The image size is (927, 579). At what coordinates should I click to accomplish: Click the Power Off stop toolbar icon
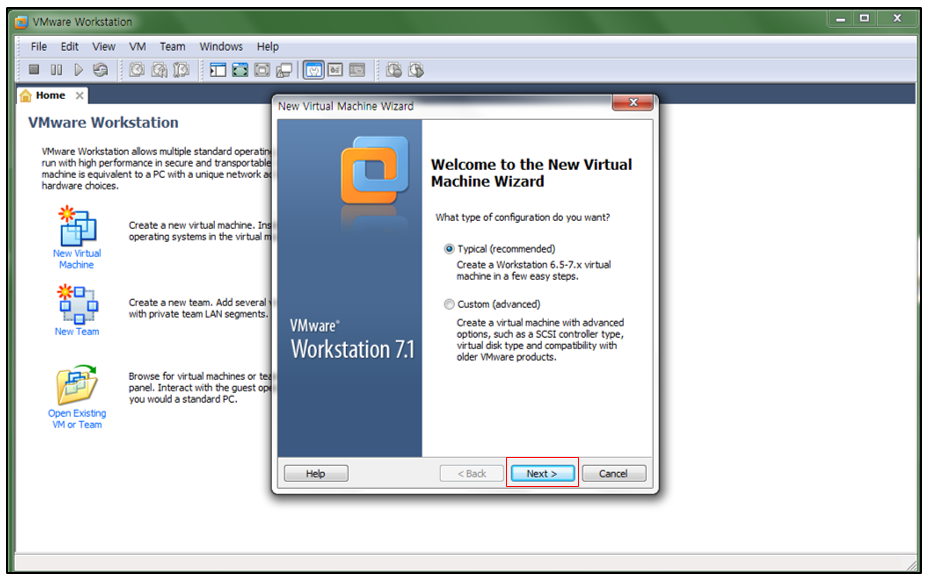34,70
